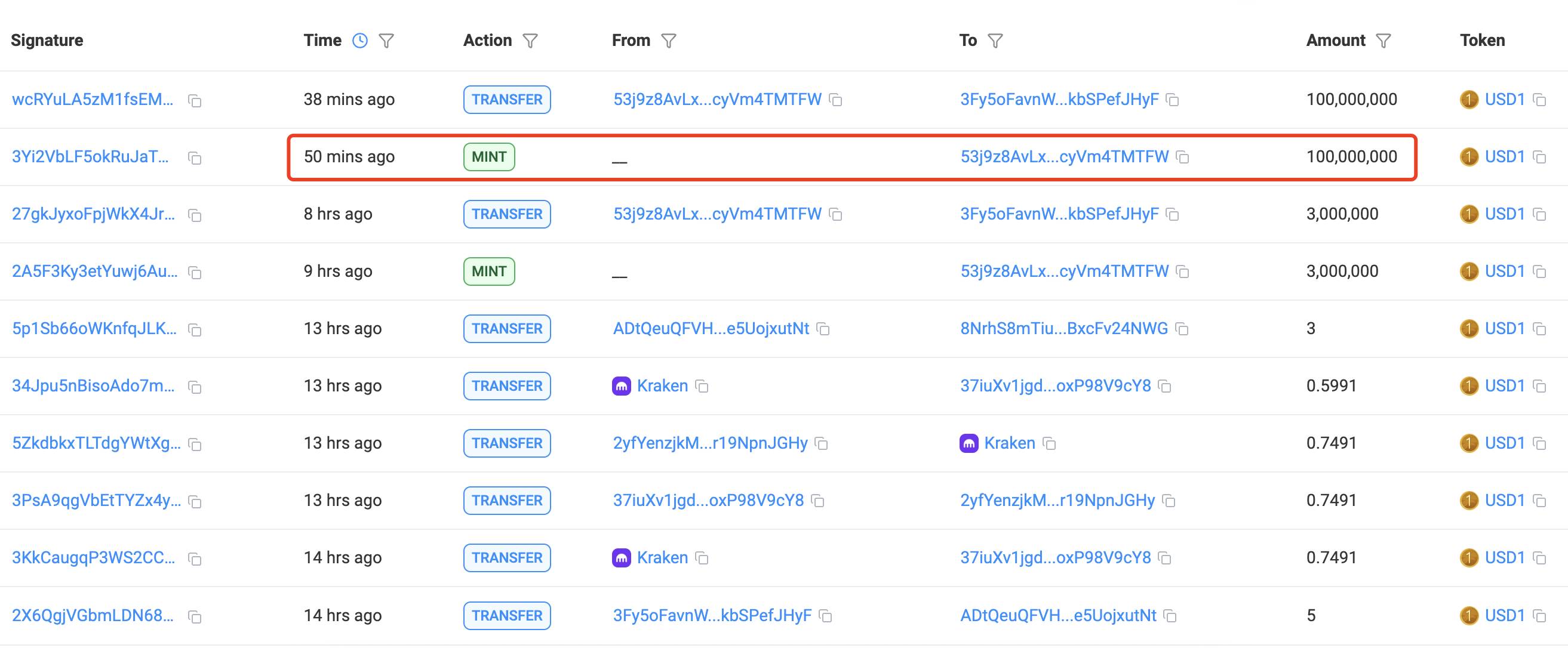The width and height of the screenshot is (1568, 648).
Task: Click TRANSFER badge in 8 hrs ago row
Action: 507,214
